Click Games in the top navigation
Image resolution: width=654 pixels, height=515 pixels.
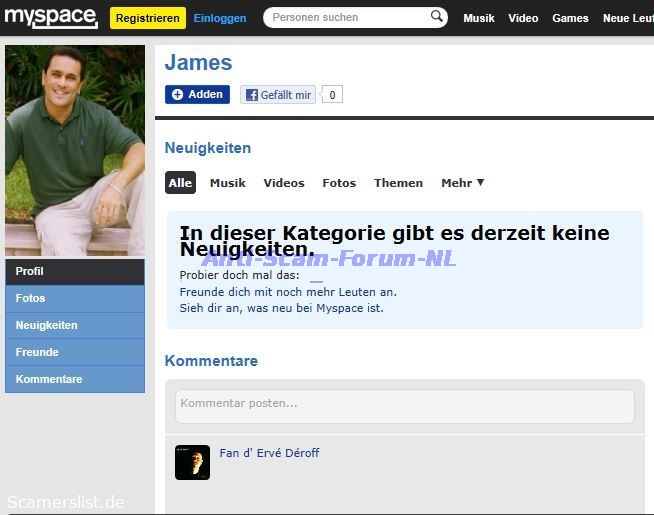(570, 18)
